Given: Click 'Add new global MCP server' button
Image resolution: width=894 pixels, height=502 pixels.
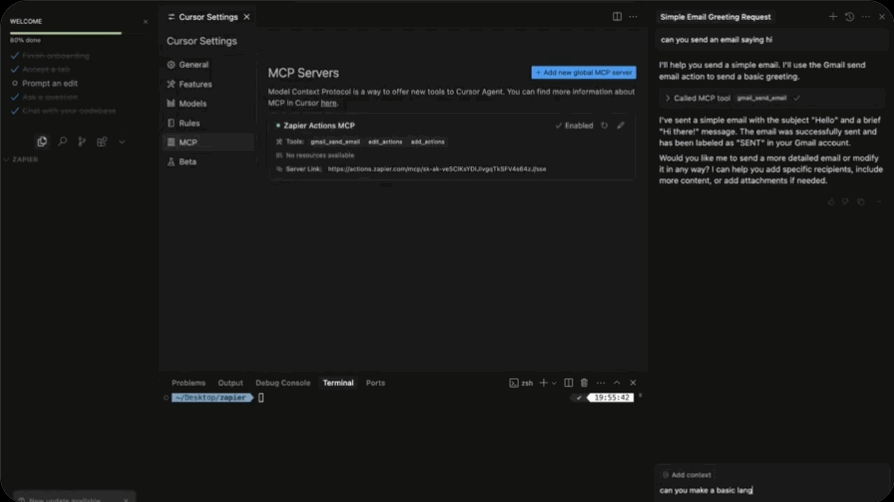Looking at the screenshot, I should point(584,72).
